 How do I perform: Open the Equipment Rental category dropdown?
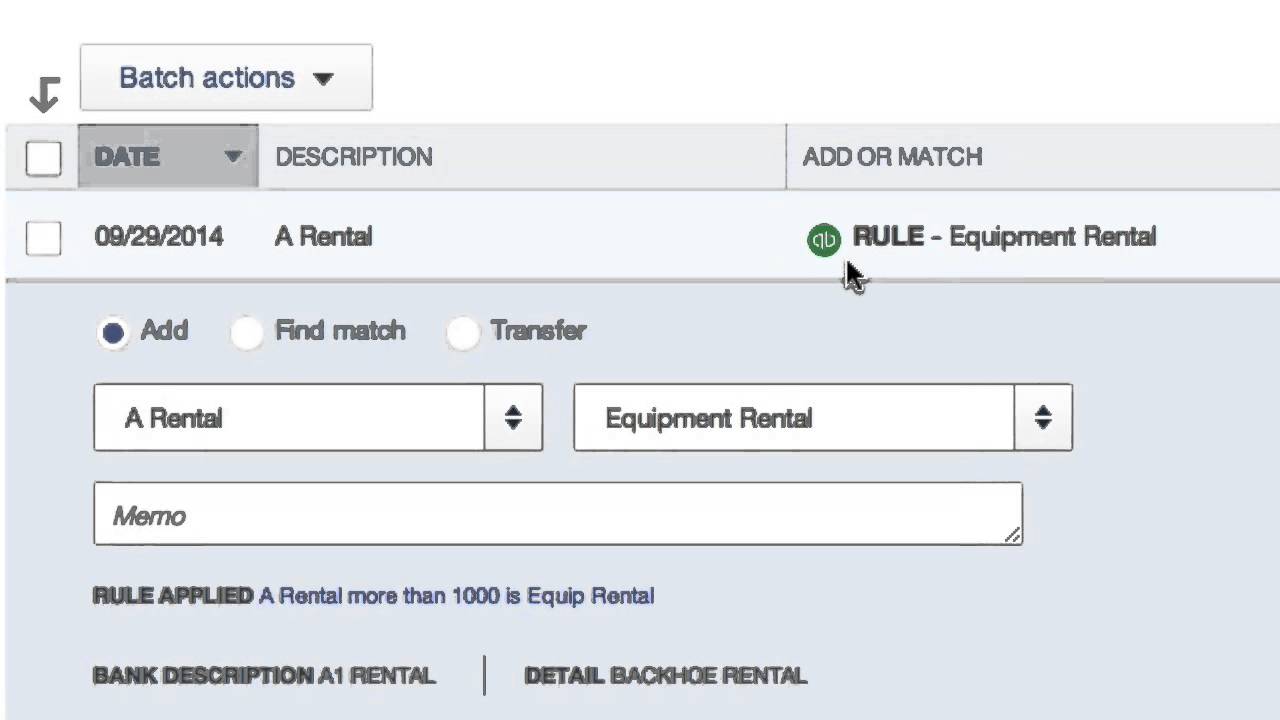[x=1043, y=418]
